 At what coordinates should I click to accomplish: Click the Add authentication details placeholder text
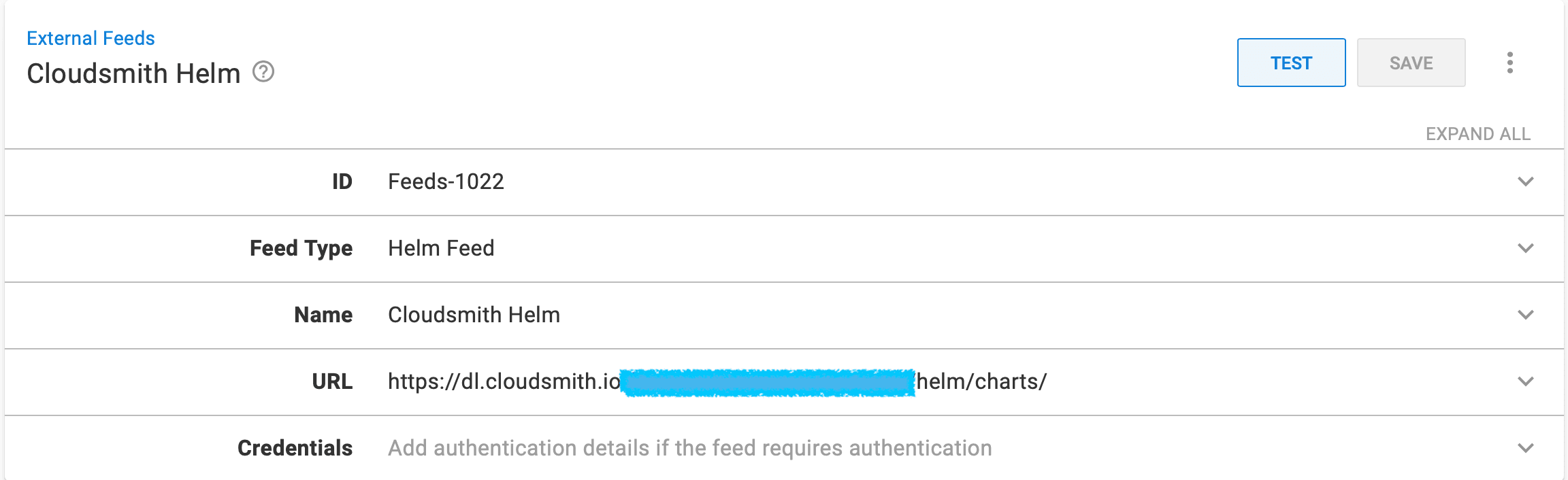click(689, 448)
